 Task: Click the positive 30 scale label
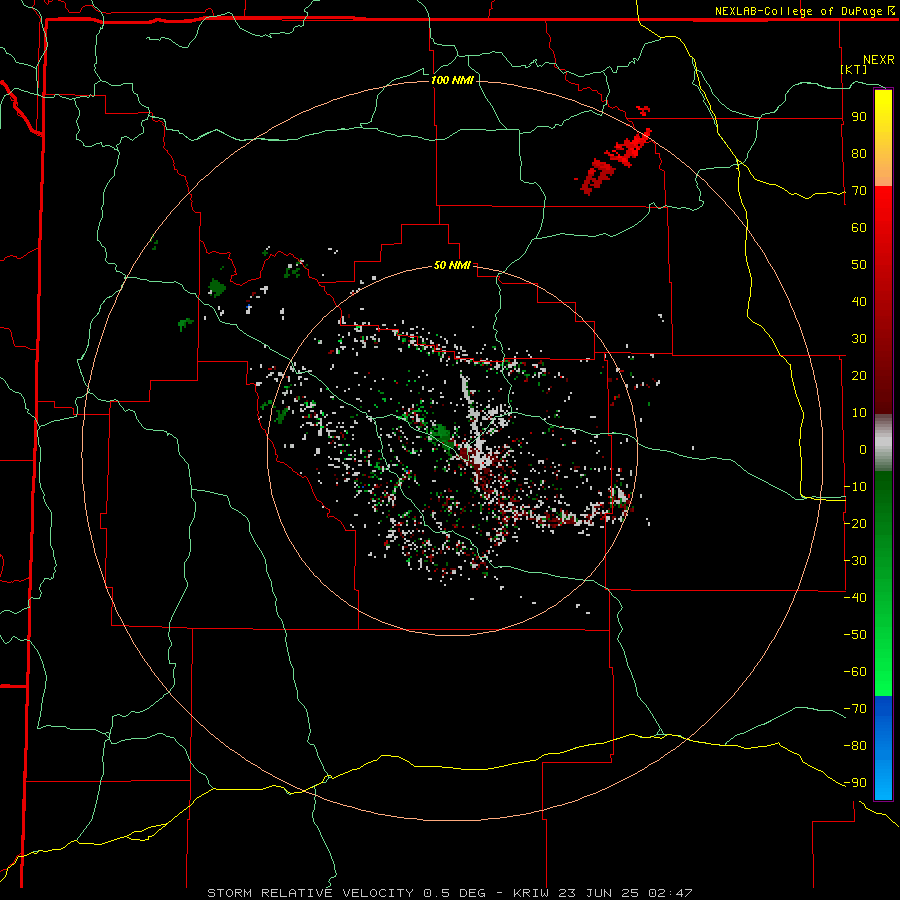[x=859, y=339]
